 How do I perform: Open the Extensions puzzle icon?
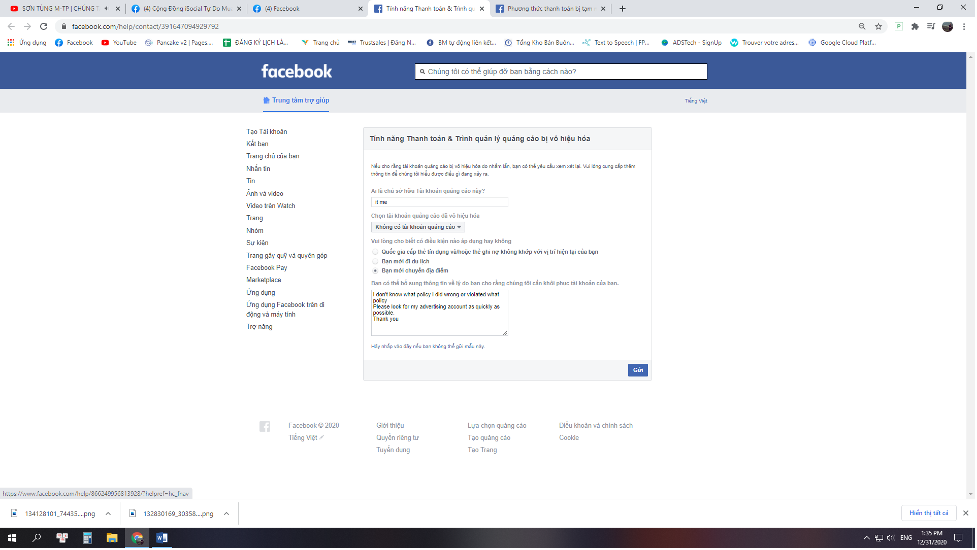(915, 26)
